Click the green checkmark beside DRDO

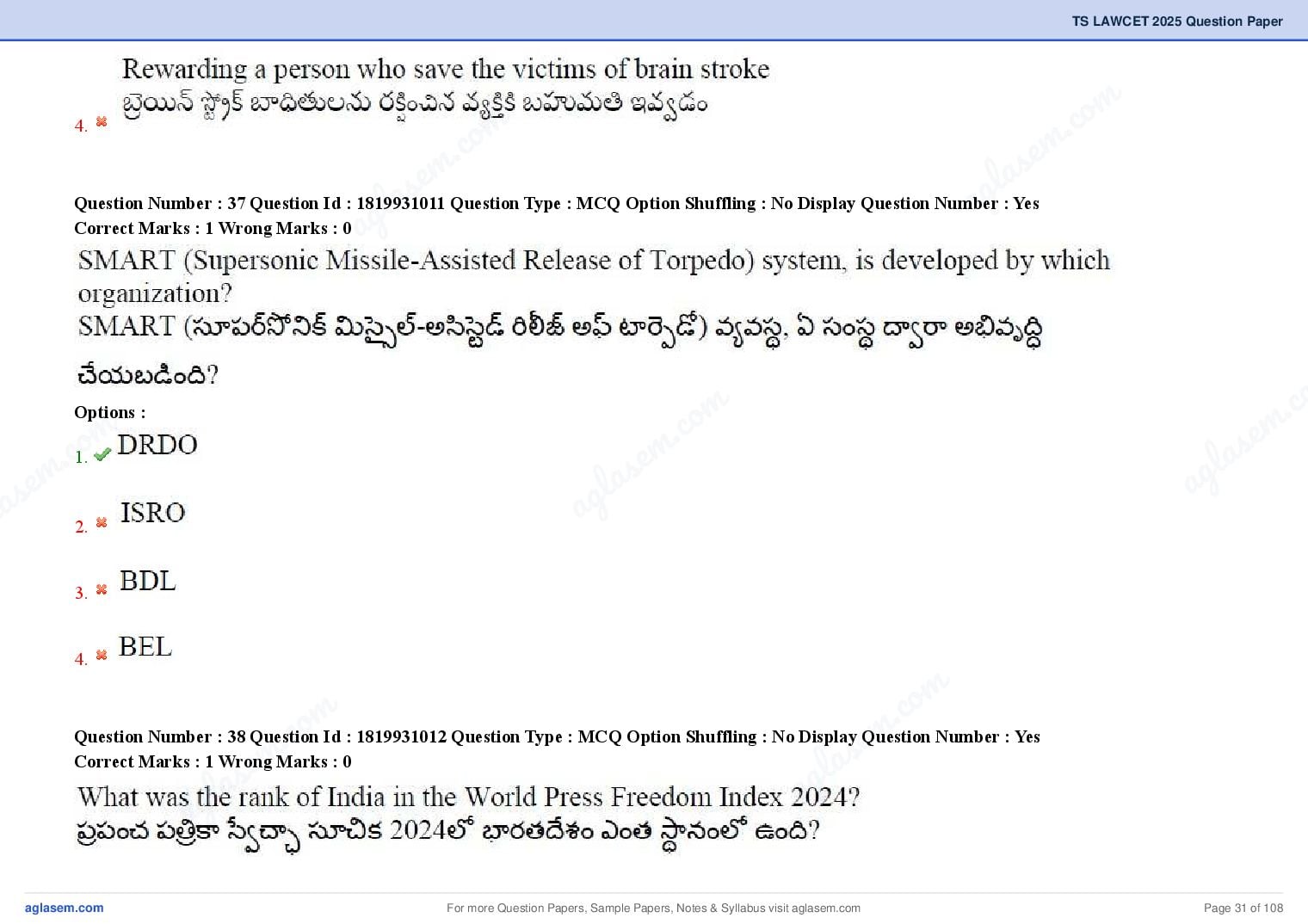(x=102, y=454)
